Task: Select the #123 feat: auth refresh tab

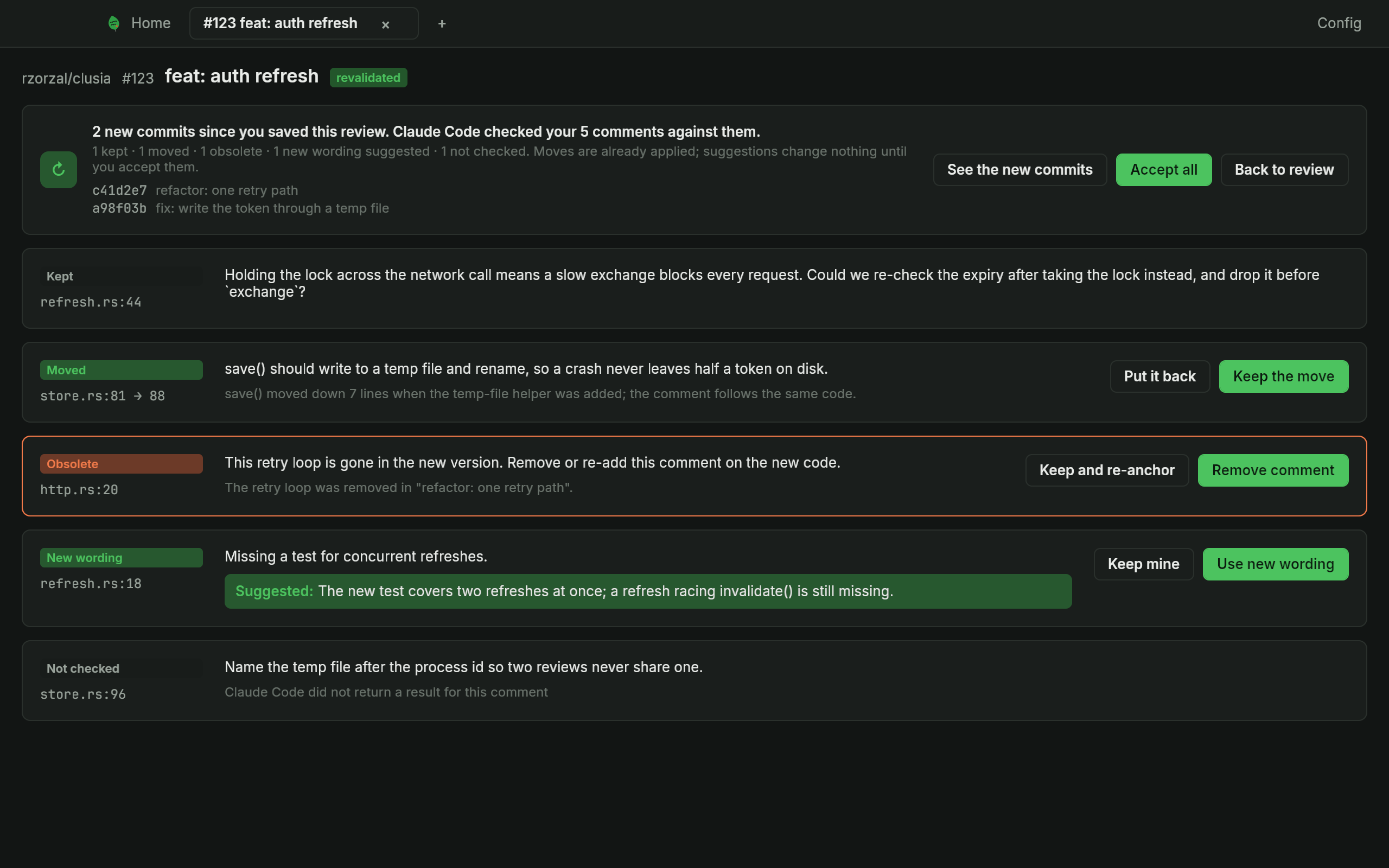Action: (304, 23)
